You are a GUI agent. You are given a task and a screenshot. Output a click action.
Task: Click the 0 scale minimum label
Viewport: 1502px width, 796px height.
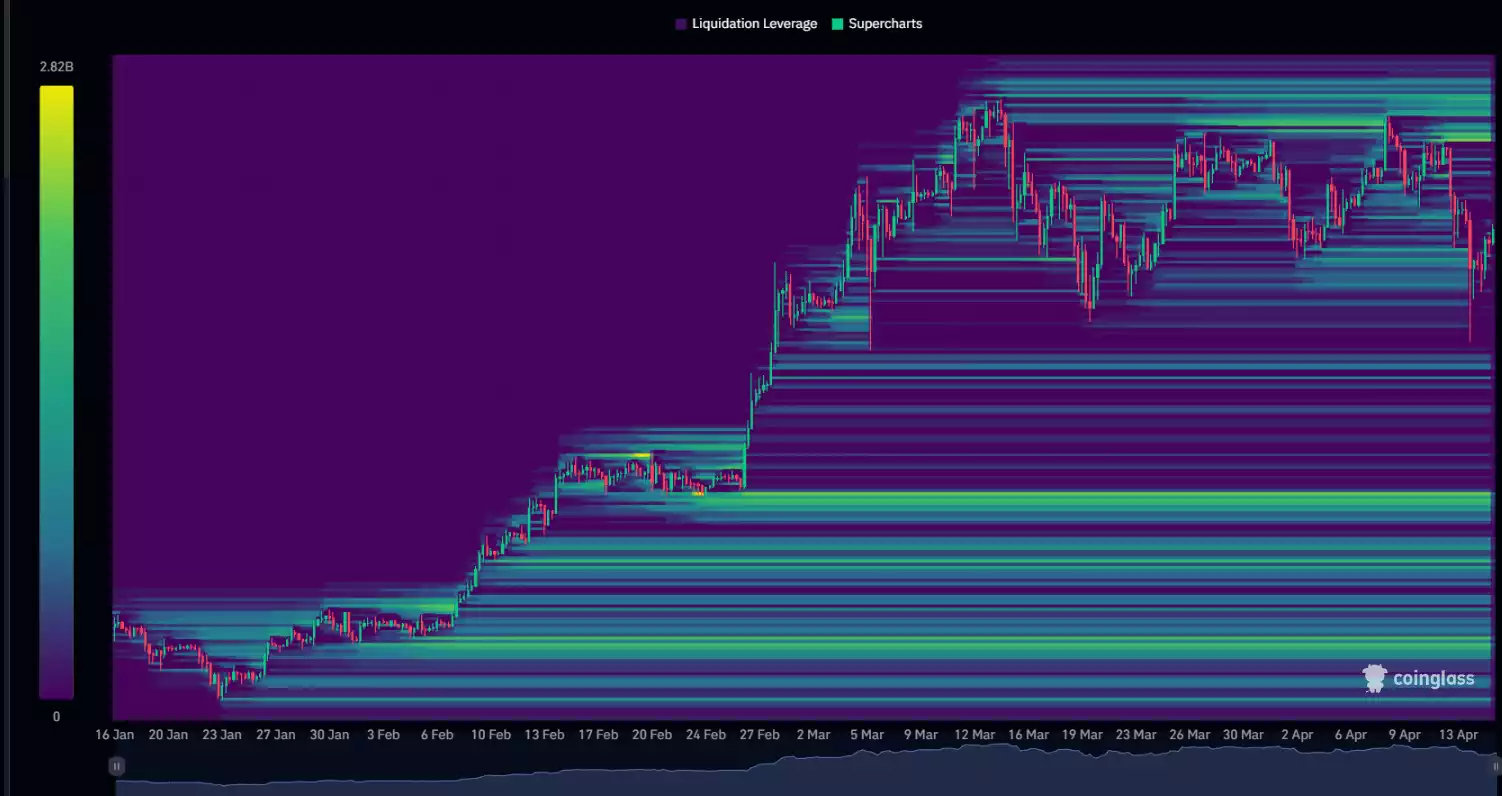[56, 717]
